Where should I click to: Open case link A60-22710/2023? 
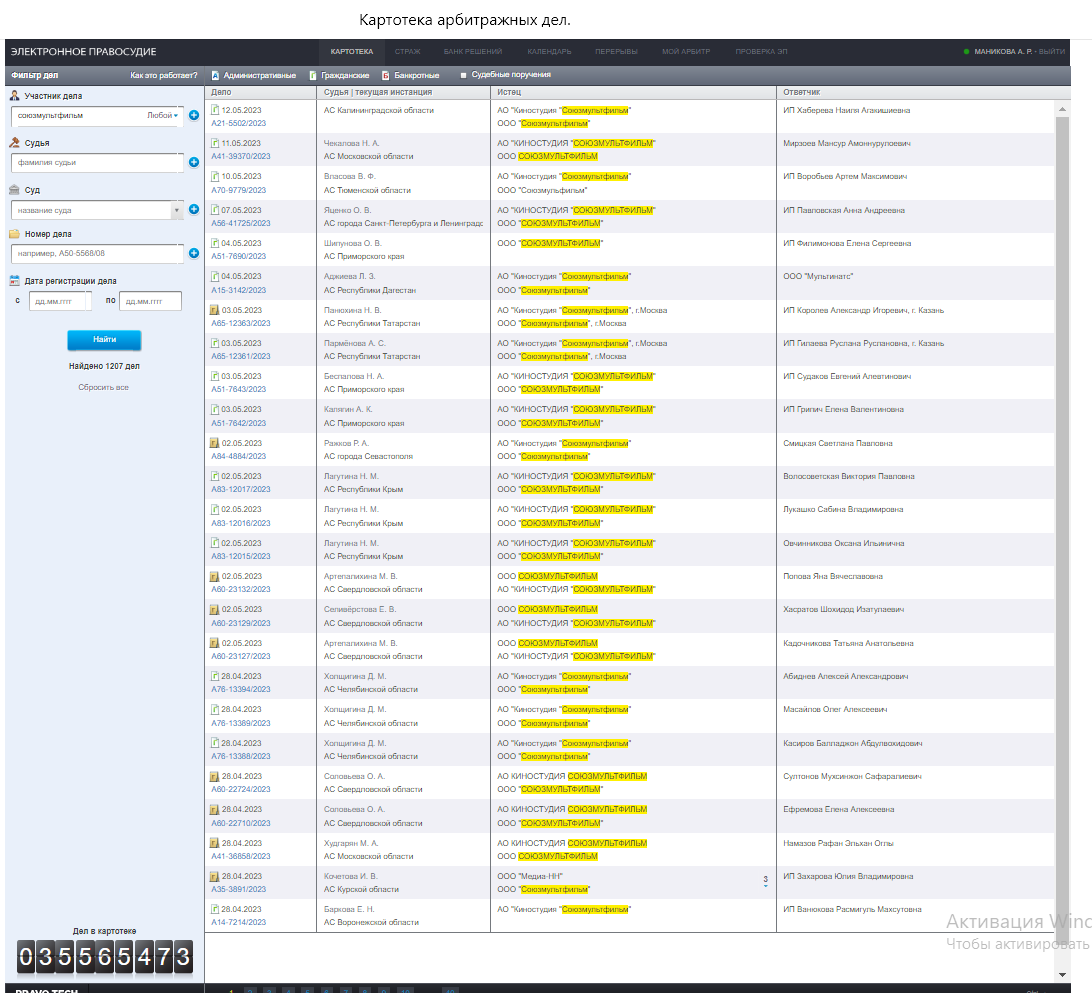click(x=241, y=823)
